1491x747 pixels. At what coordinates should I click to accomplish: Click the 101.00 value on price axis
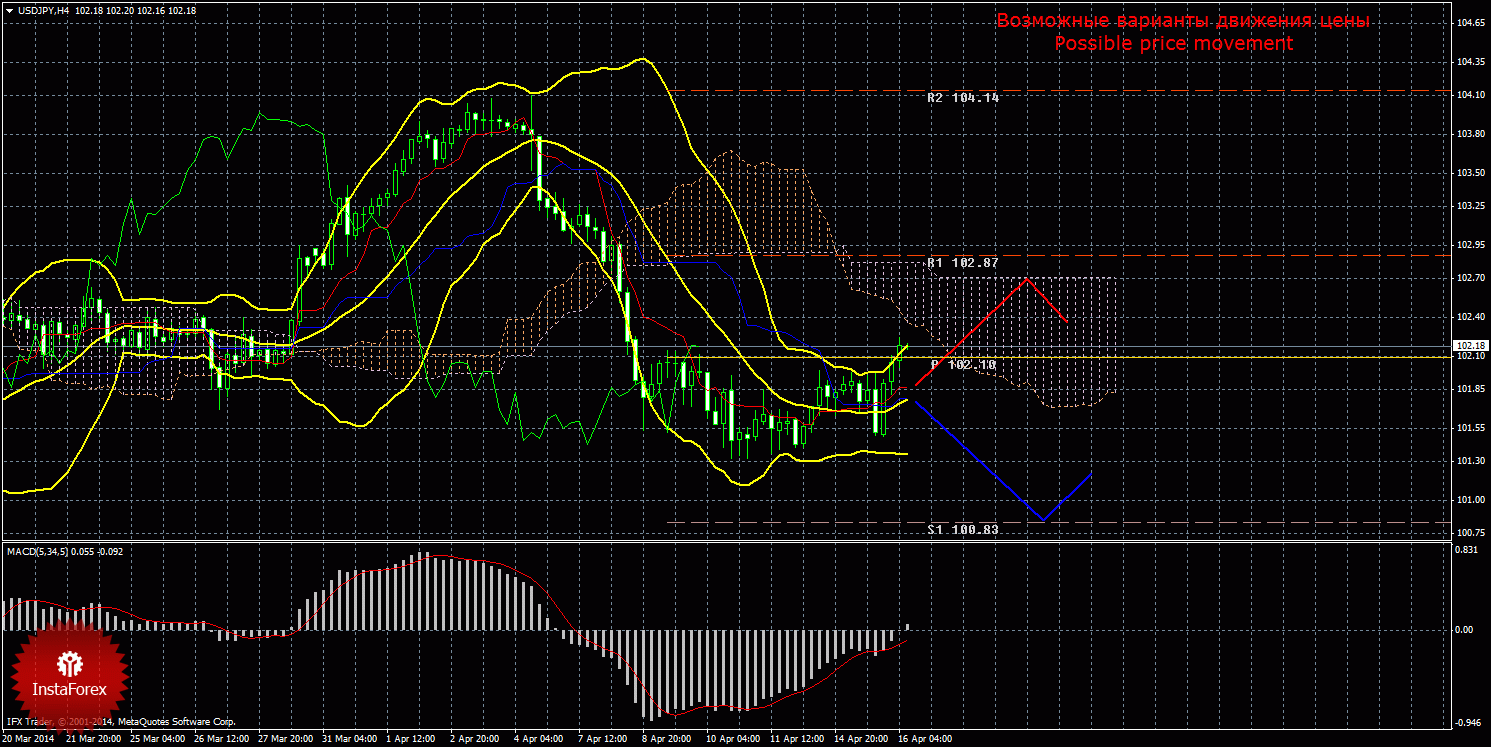[1469, 499]
